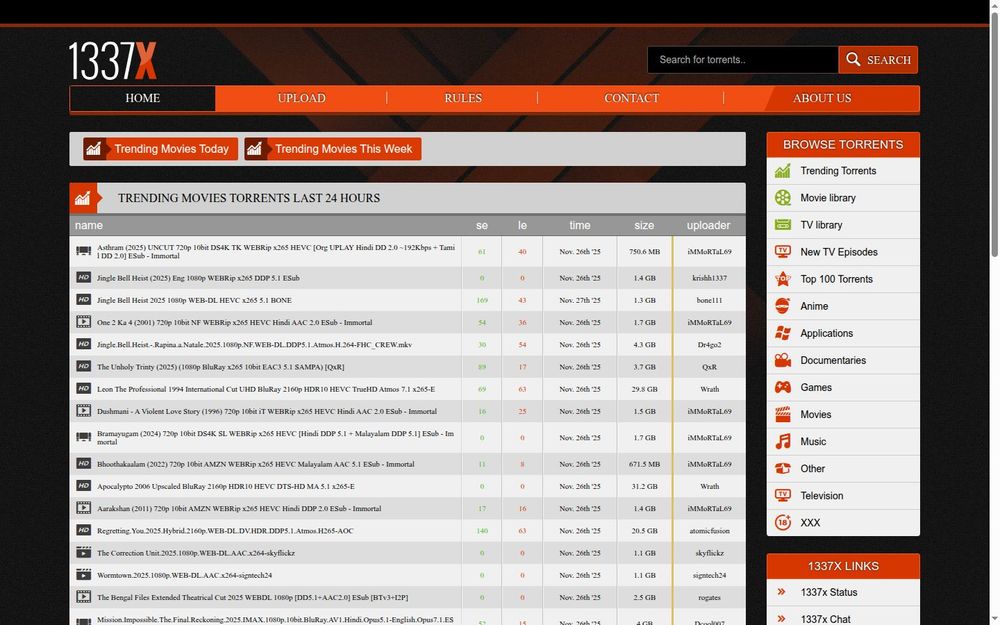The width and height of the screenshot is (1000, 625).
Task: Click uploader QxR
Action: (x=709, y=367)
